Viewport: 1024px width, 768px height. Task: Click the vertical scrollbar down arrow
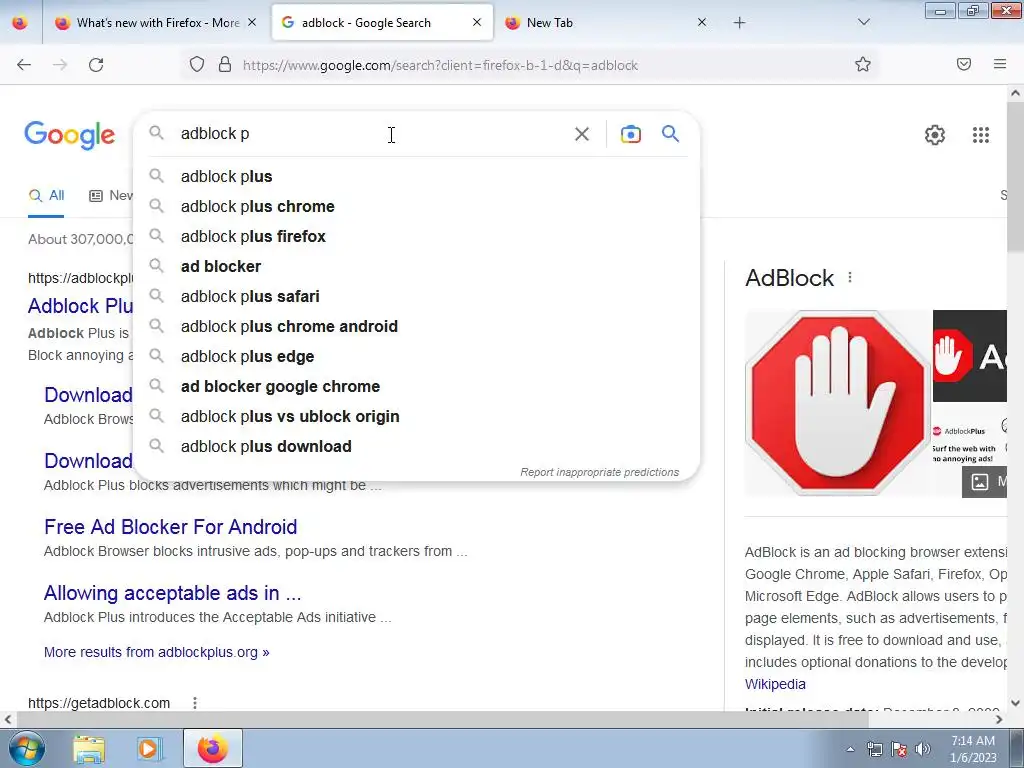click(x=1015, y=703)
